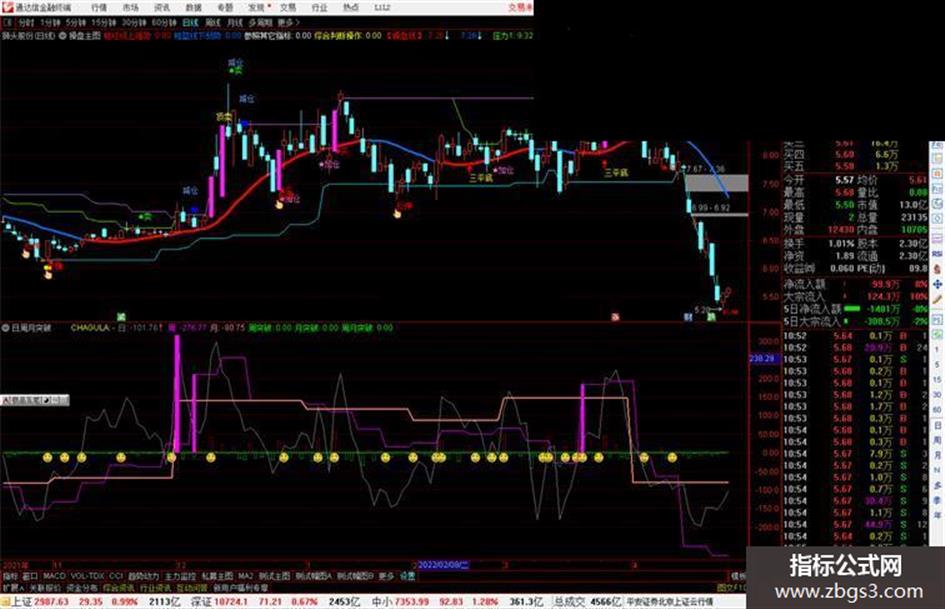Open the 资讯 menu
The height and width of the screenshot is (609, 945).
(x=162, y=8)
